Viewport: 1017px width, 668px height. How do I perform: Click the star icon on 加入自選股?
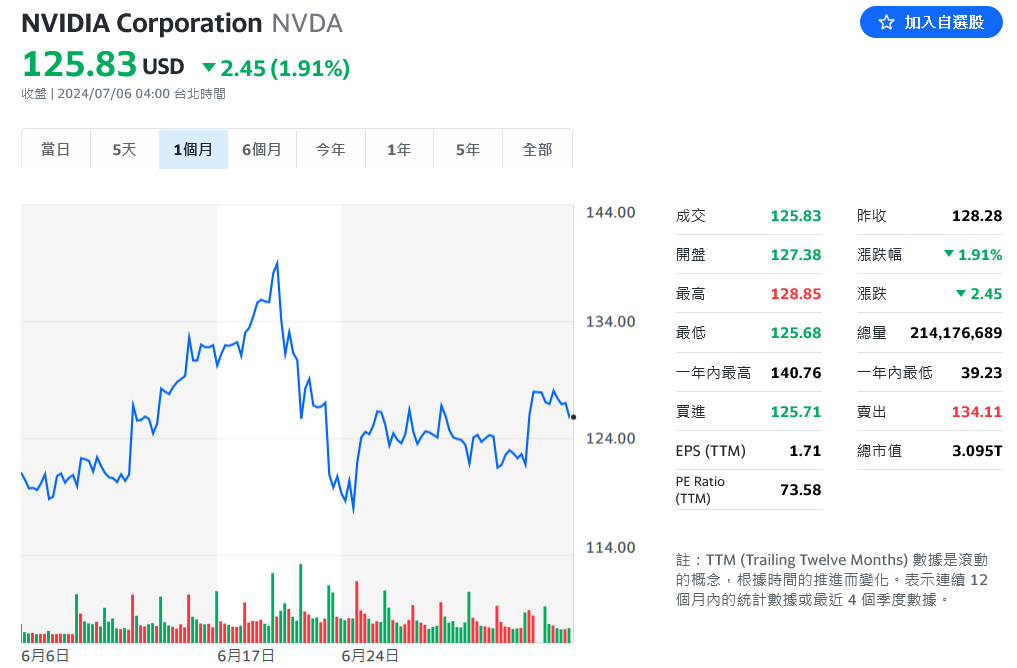886,22
